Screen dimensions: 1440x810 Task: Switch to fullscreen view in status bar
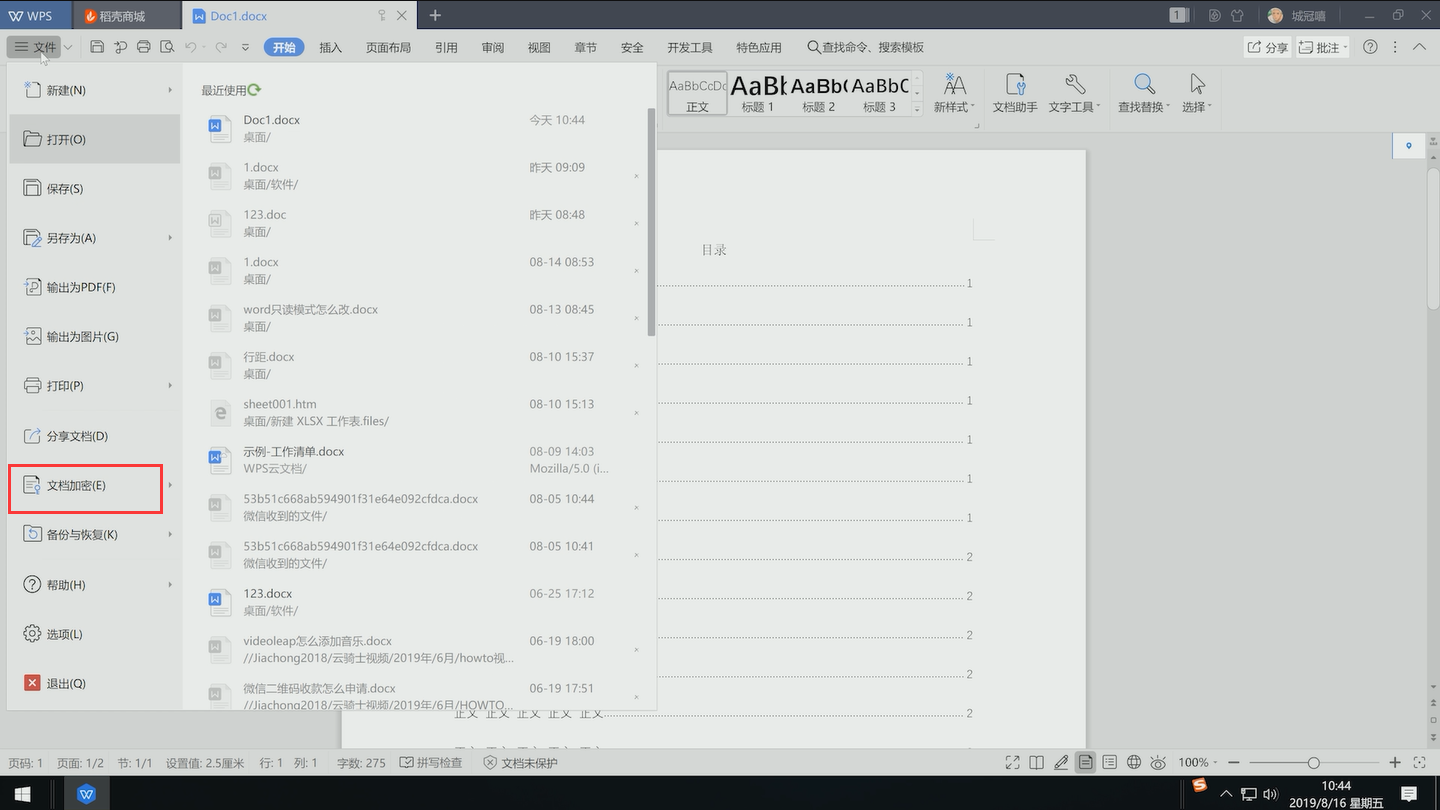tap(1012, 763)
